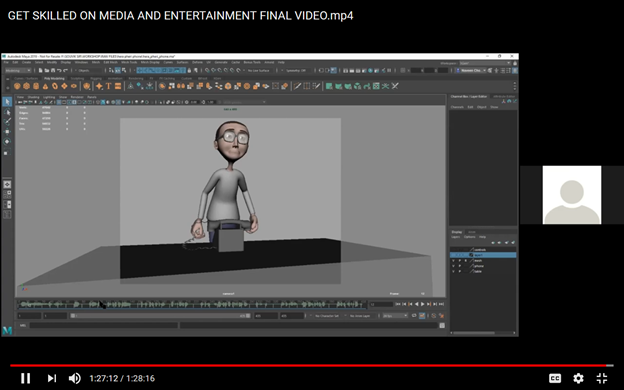The height and width of the screenshot is (390, 624).
Task: Switch to single-pane viewport layout
Action: (7, 184)
